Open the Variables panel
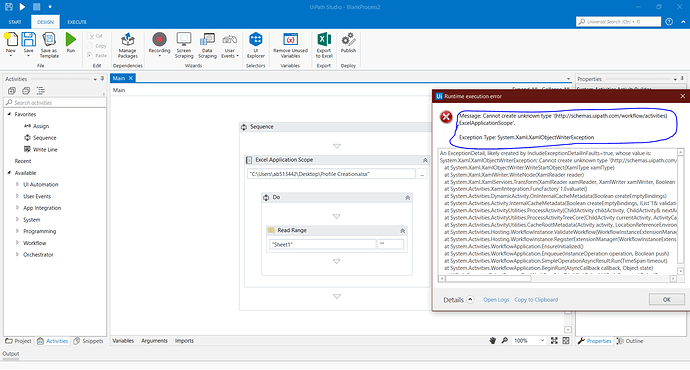Screen dimensions: 690x370 tap(123, 341)
